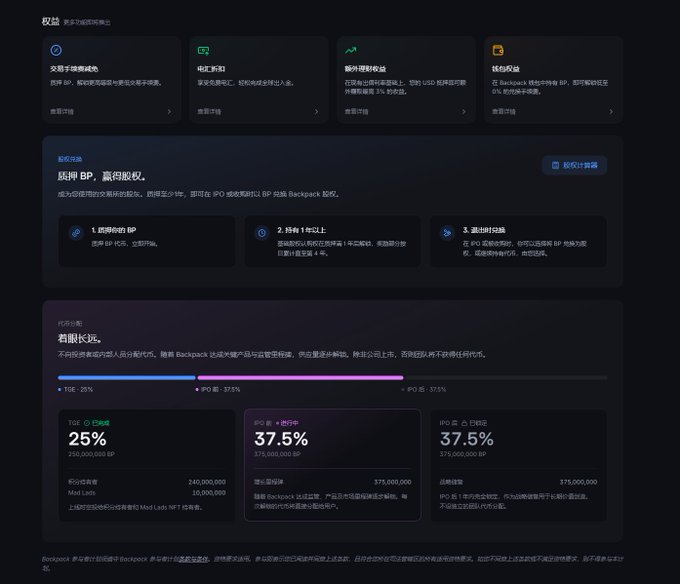Image resolution: width=680 pixels, height=584 pixels.
Task: Click the 着眼长远 heading
Action: [80, 338]
